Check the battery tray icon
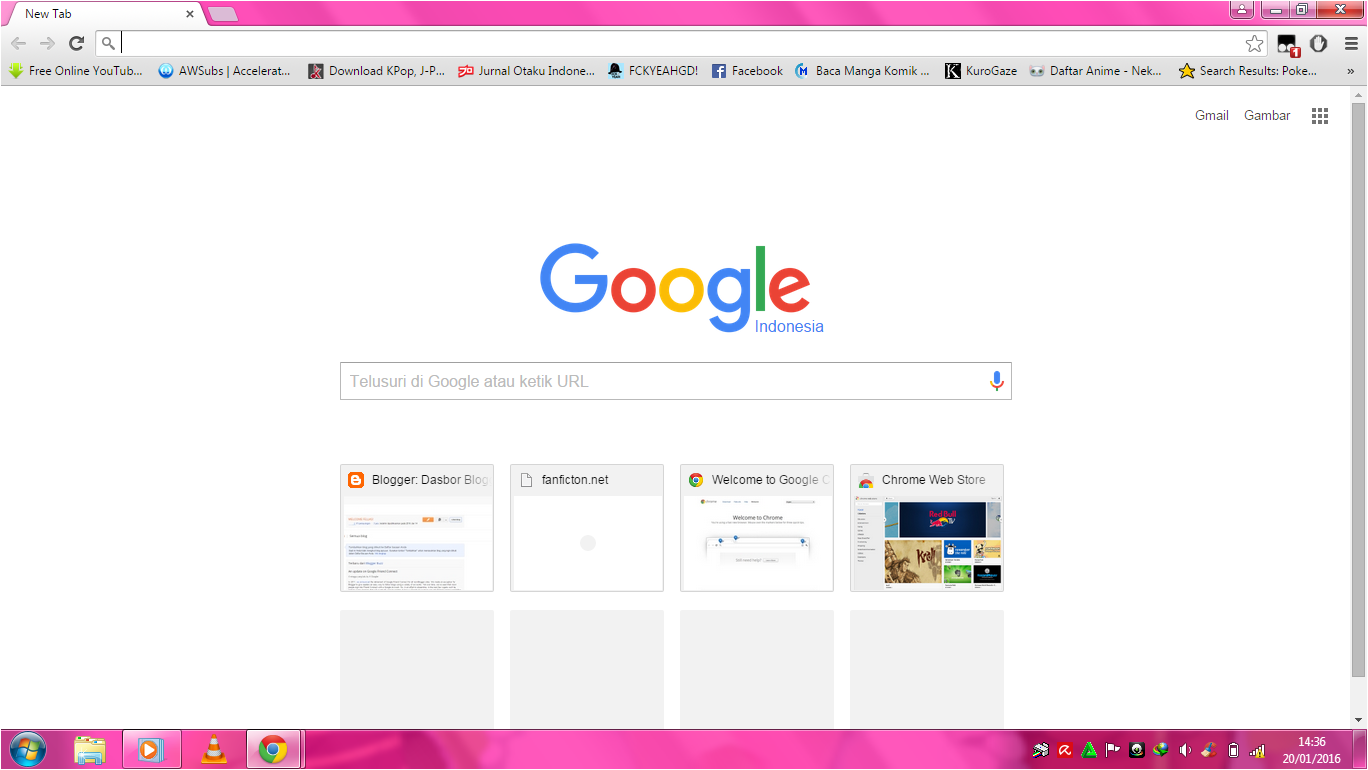The height and width of the screenshot is (770, 1368). click(x=1233, y=750)
